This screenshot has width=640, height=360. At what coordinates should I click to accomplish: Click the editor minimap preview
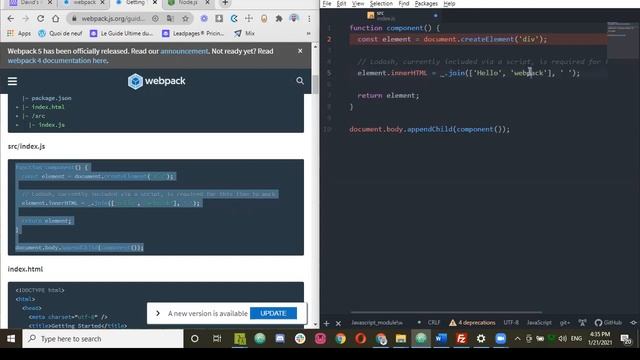pyautogui.click(x=623, y=39)
